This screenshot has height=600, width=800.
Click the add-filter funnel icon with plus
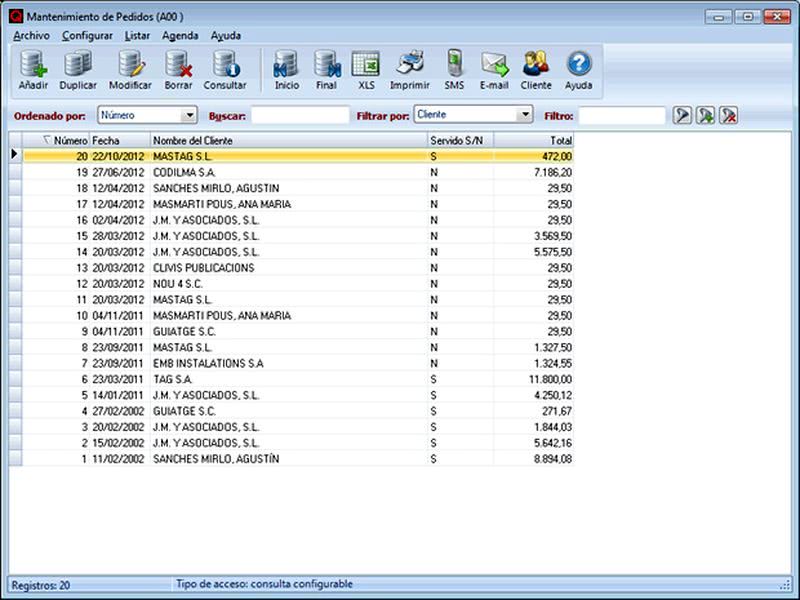[x=705, y=115]
